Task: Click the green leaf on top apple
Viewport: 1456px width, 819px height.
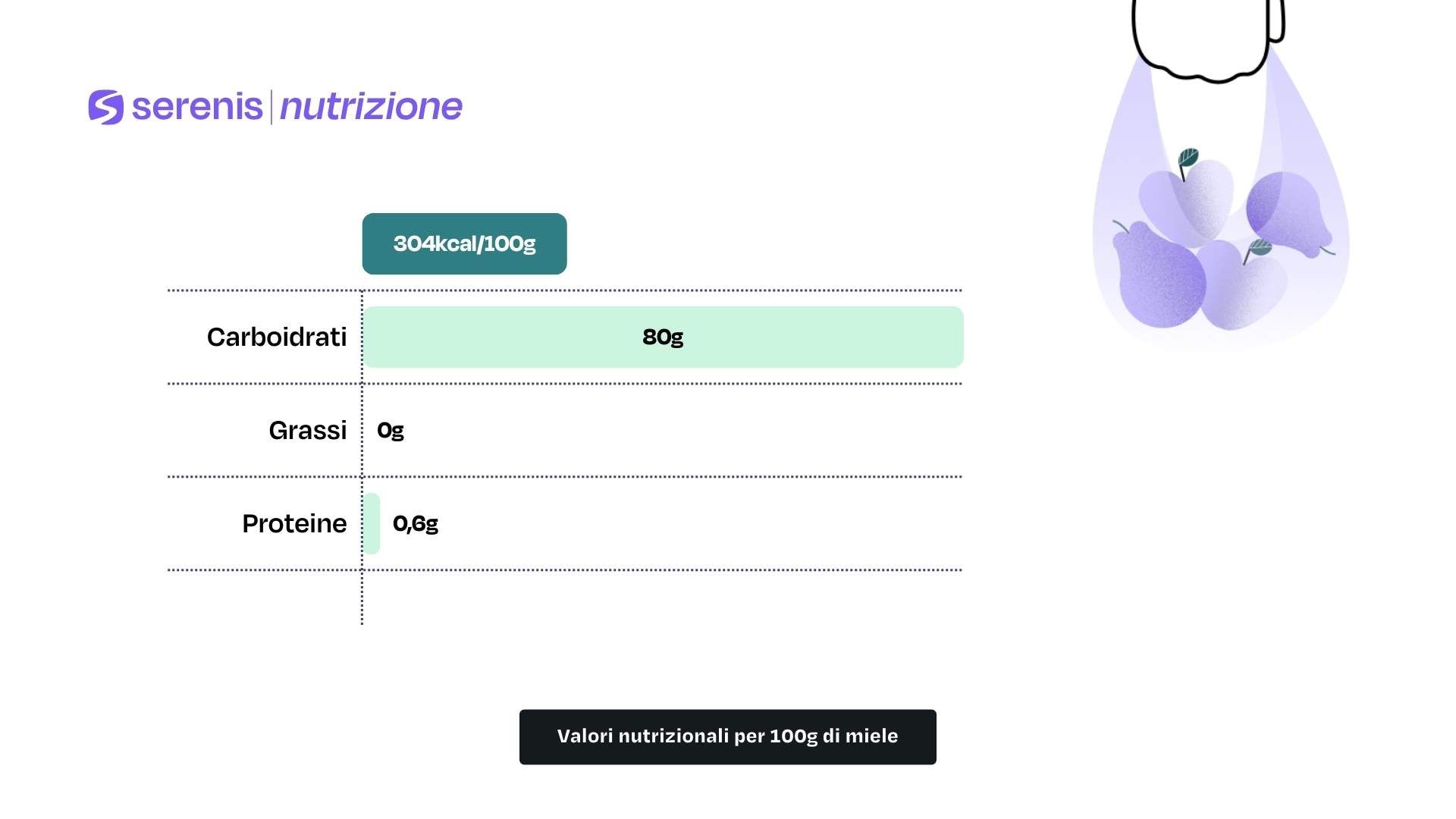Action: pos(1188,158)
